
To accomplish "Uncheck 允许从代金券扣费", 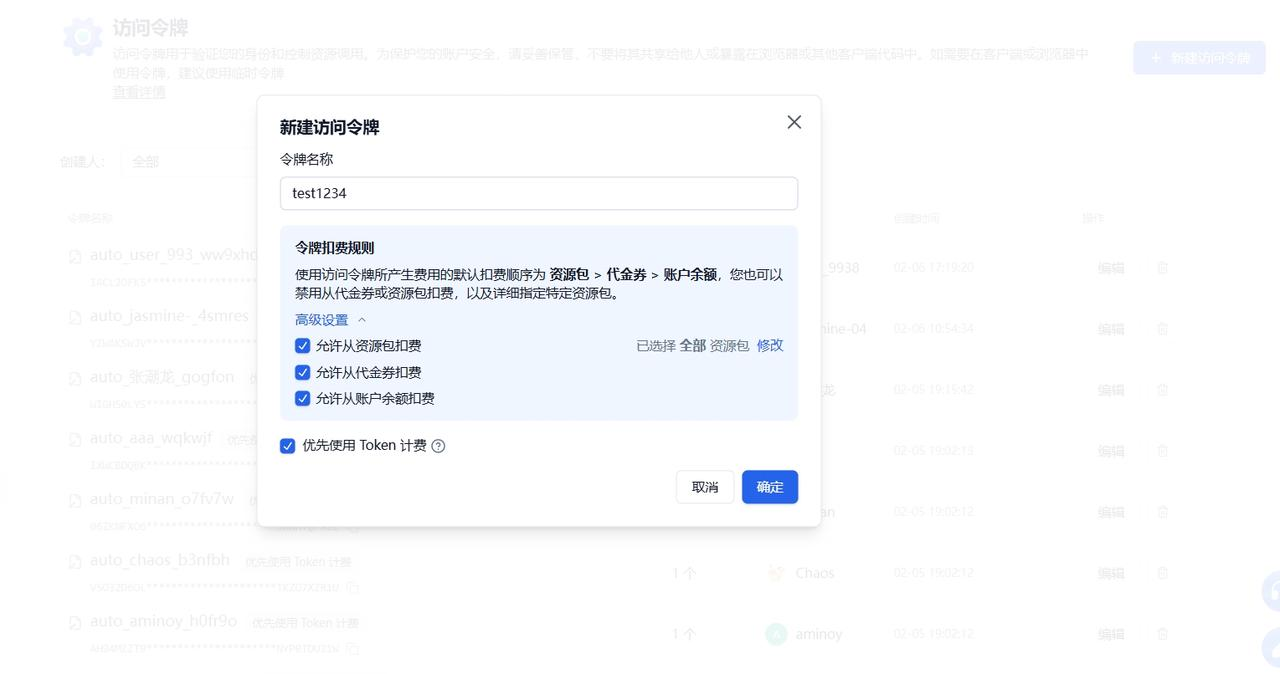I will 302,372.
